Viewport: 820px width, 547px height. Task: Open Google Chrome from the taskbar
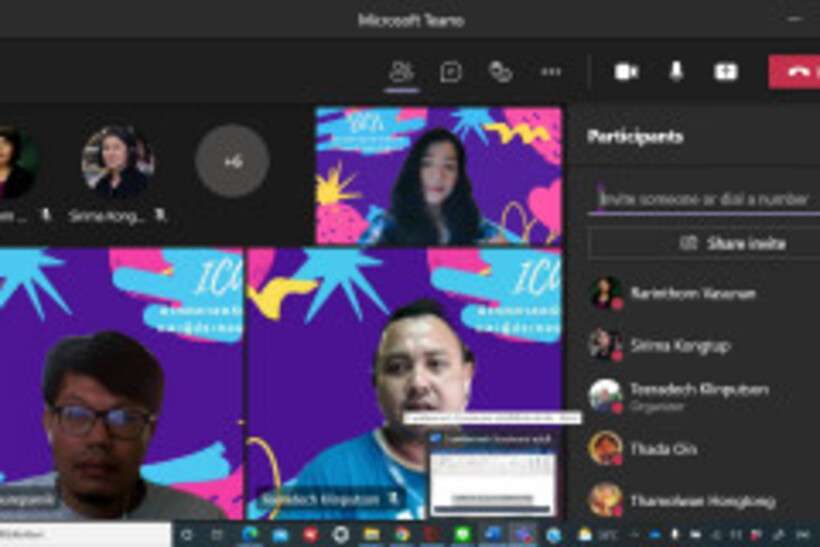click(x=401, y=535)
